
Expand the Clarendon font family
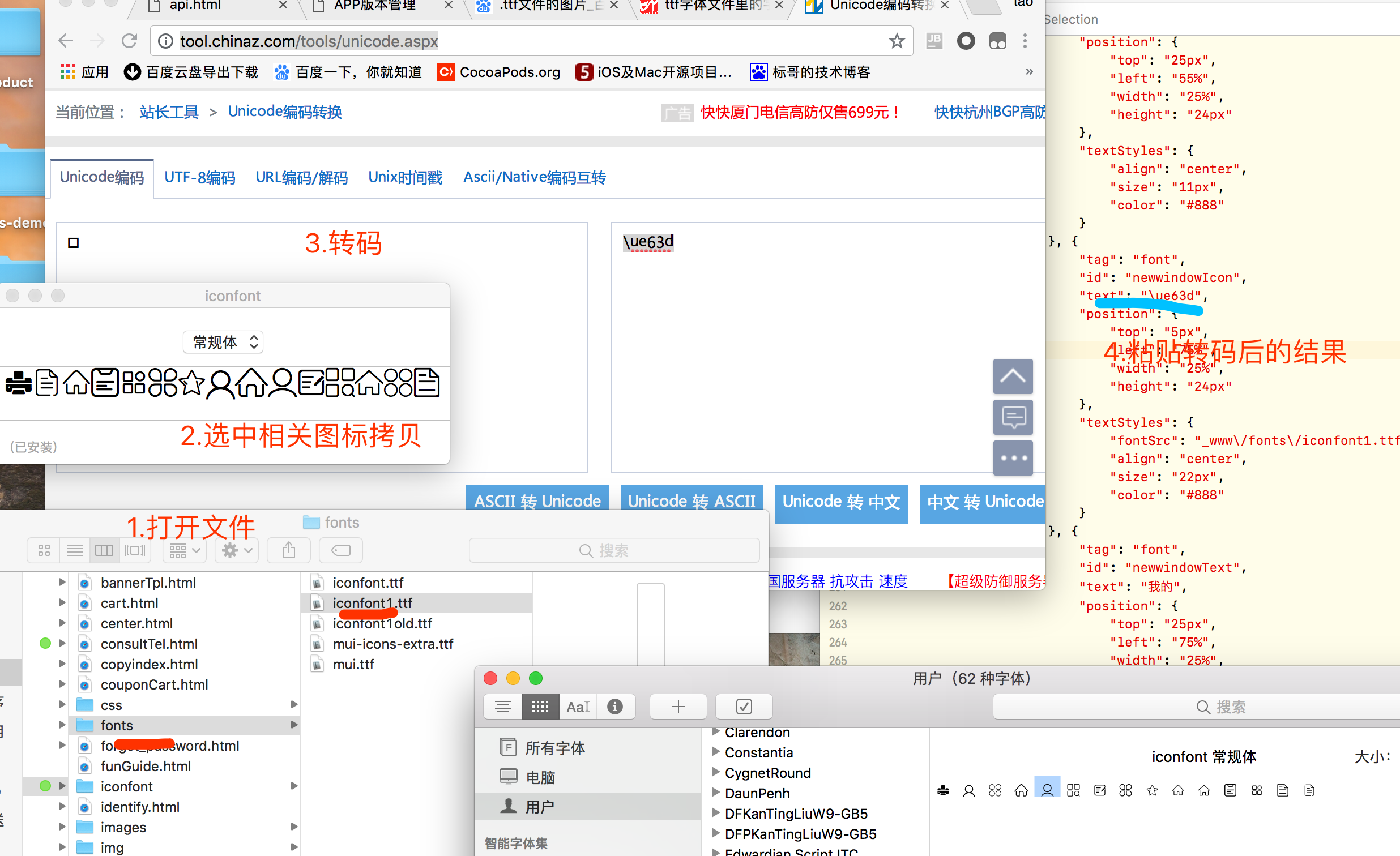[716, 731]
